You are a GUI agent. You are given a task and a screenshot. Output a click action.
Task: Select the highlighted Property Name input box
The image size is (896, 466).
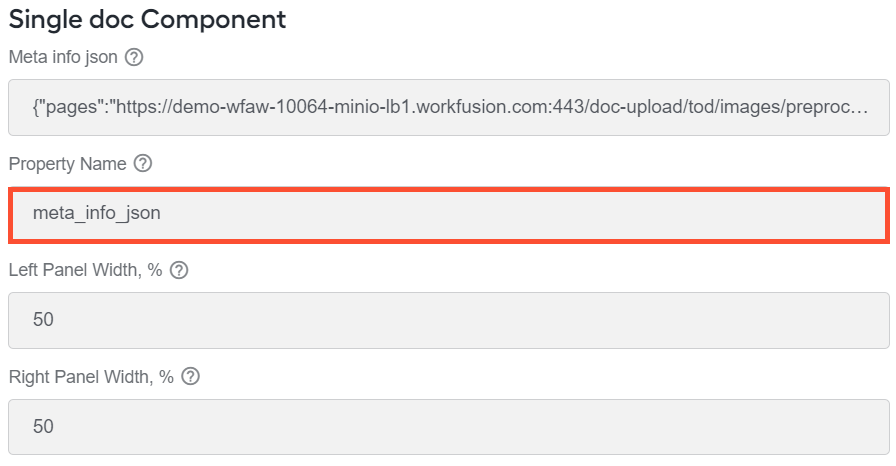pyautogui.click(x=449, y=215)
